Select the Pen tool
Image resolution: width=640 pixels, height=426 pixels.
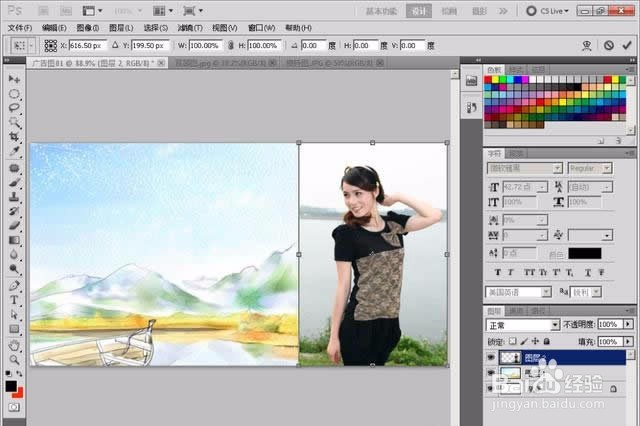14,286
